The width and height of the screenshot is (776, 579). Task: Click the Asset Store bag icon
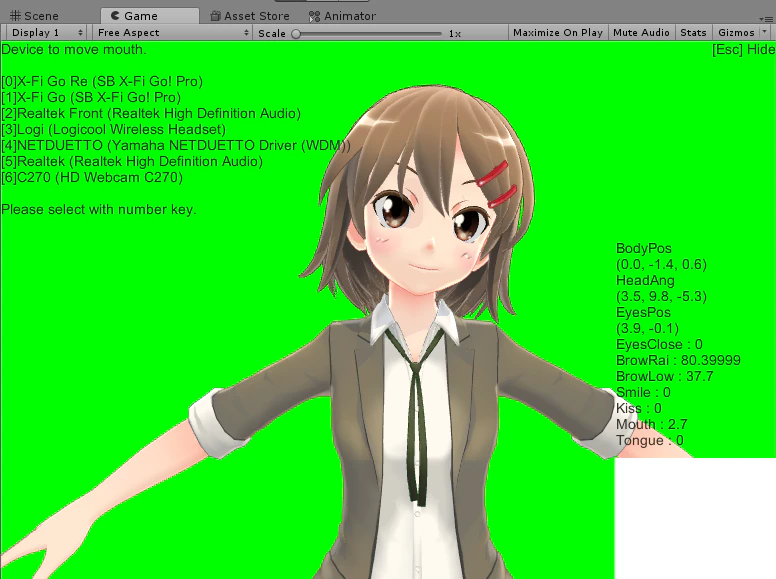215,16
